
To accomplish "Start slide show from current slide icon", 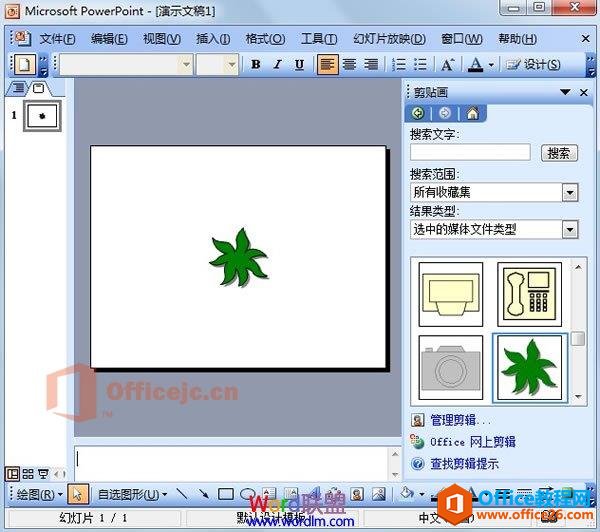I will (x=43, y=474).
